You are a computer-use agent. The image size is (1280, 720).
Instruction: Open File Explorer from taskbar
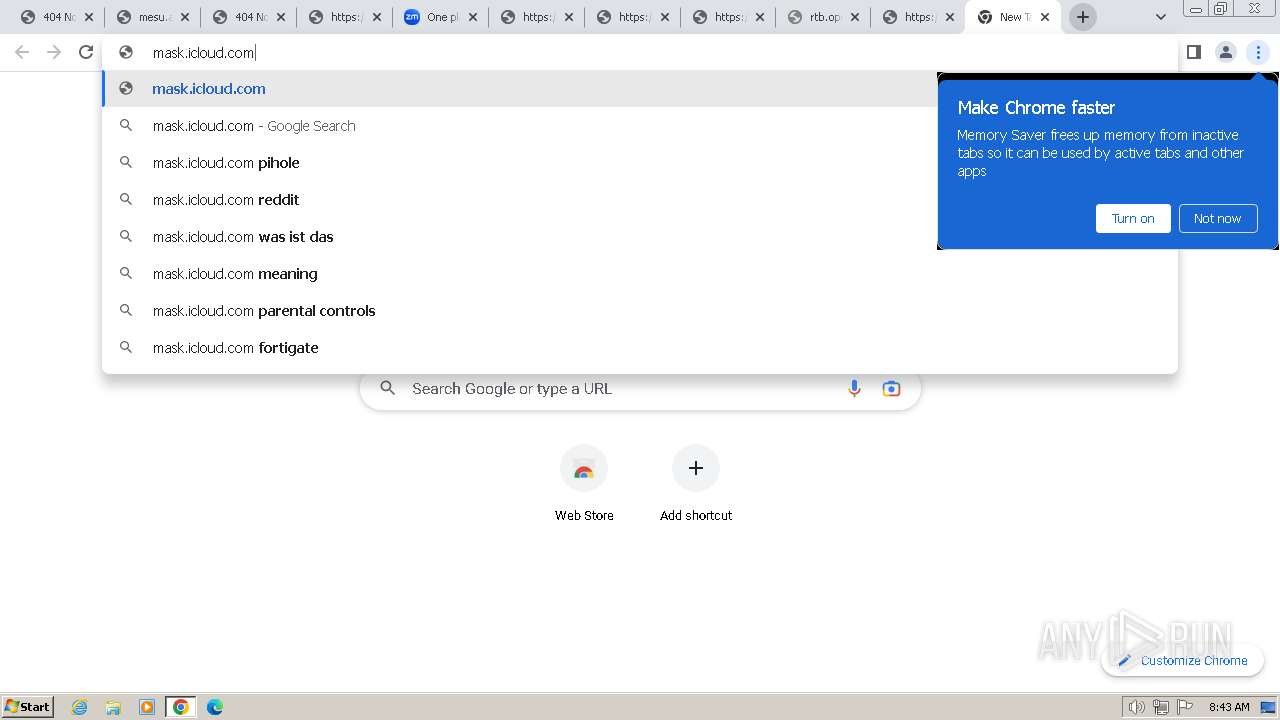113,707
